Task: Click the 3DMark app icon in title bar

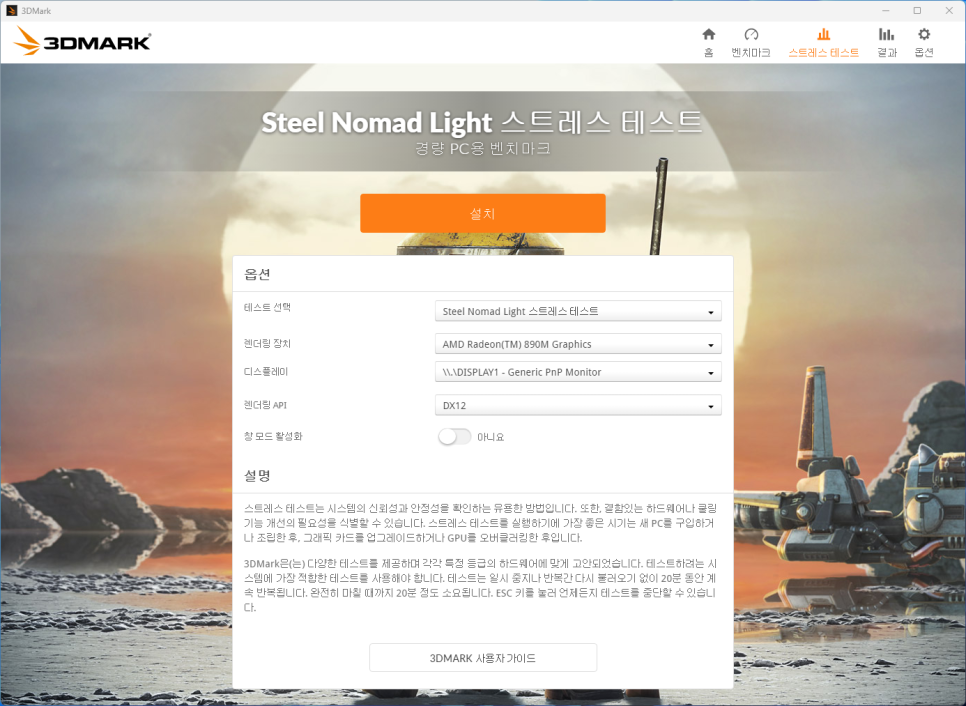Action: (11, 10)
